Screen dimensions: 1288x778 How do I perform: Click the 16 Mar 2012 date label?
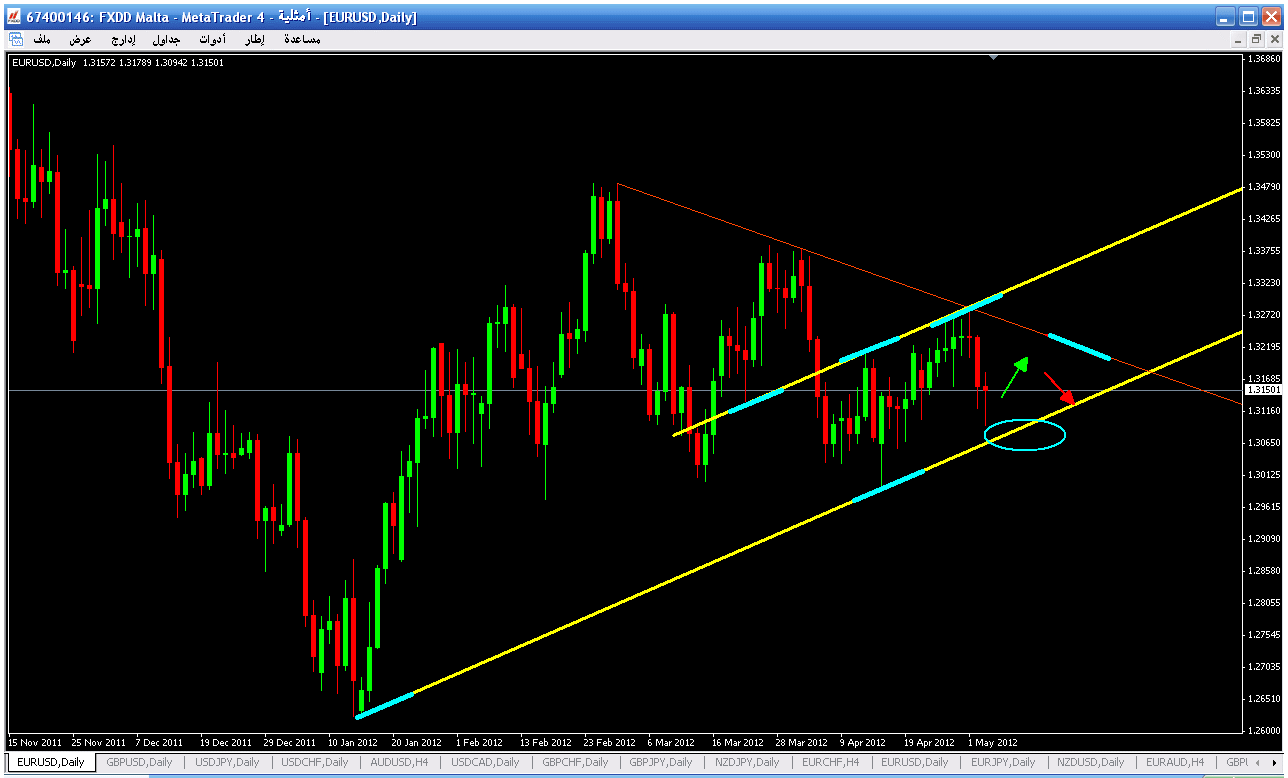click(x=738, y=743)
